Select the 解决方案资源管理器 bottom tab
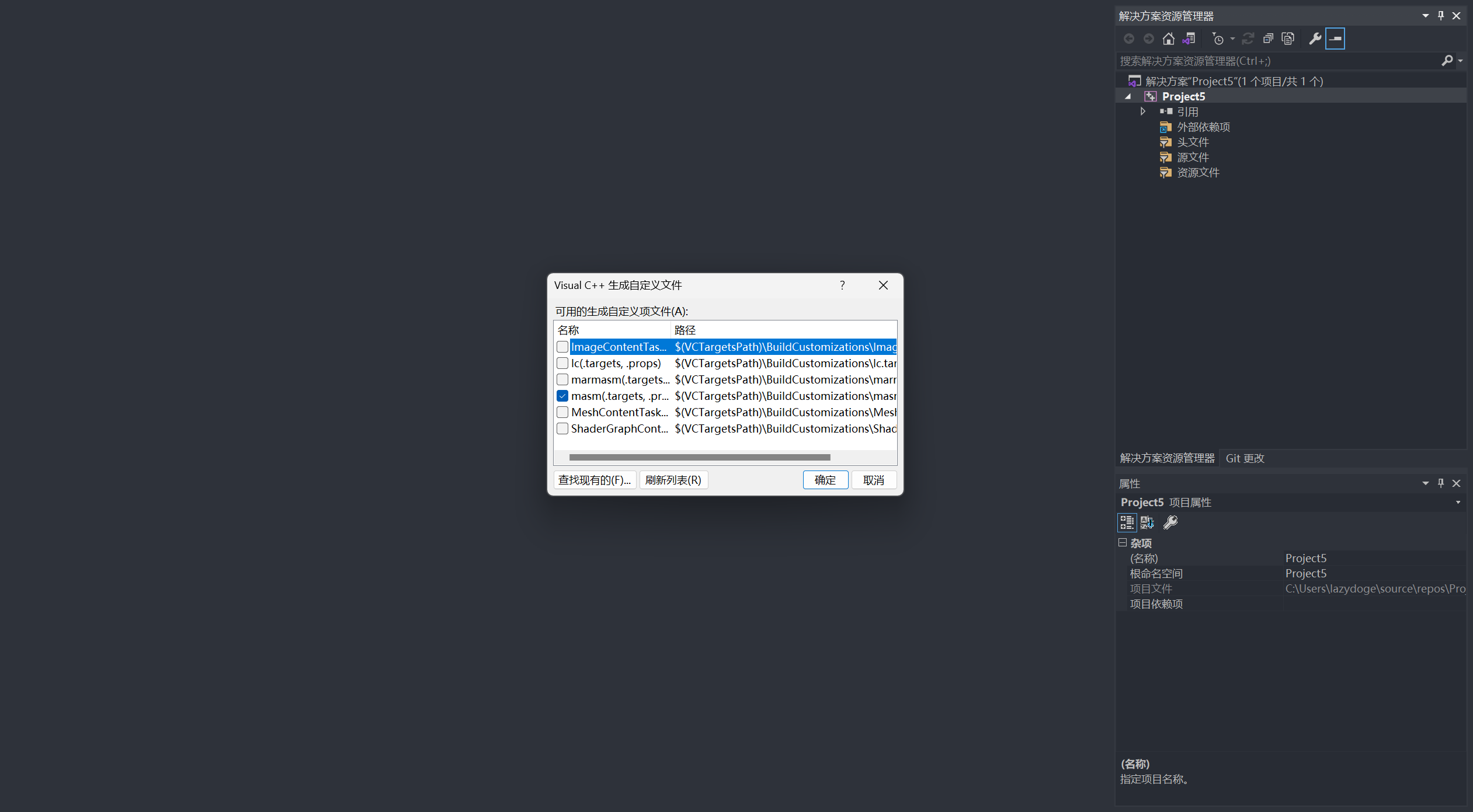 (x=1166, y=458)
